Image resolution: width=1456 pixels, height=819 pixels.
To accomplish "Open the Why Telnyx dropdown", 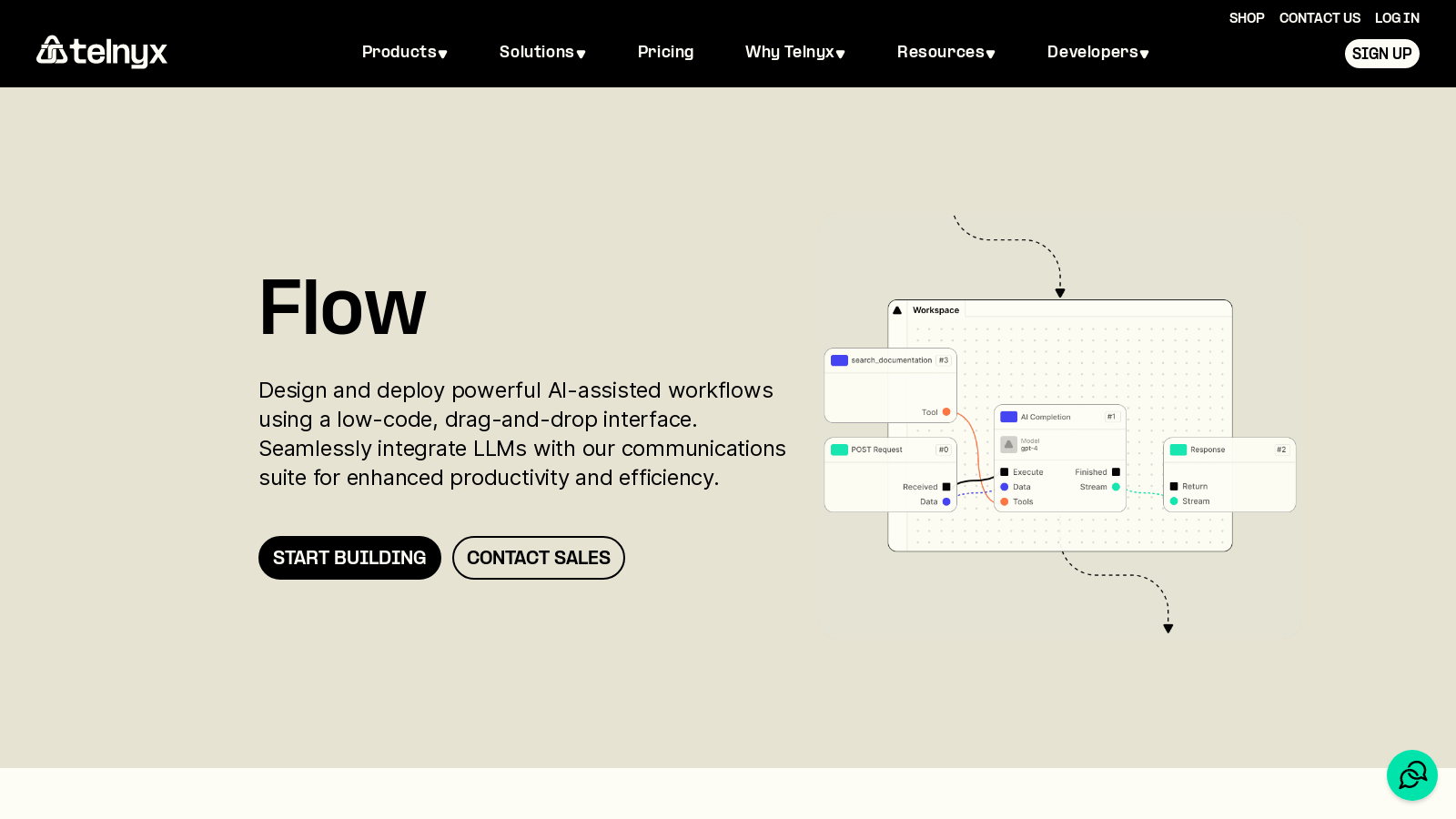I will pos(795,52).
